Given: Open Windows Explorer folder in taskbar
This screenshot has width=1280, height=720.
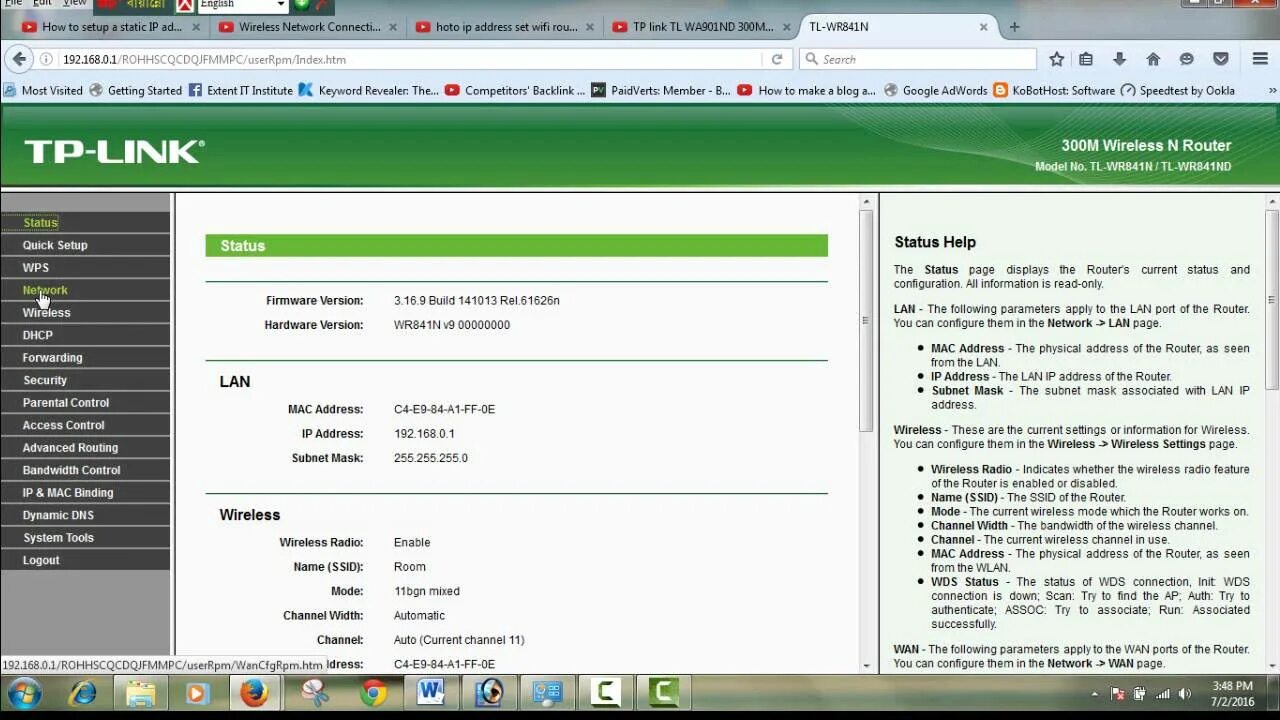Looking at the screenshot, I should (x=140, y=693).
